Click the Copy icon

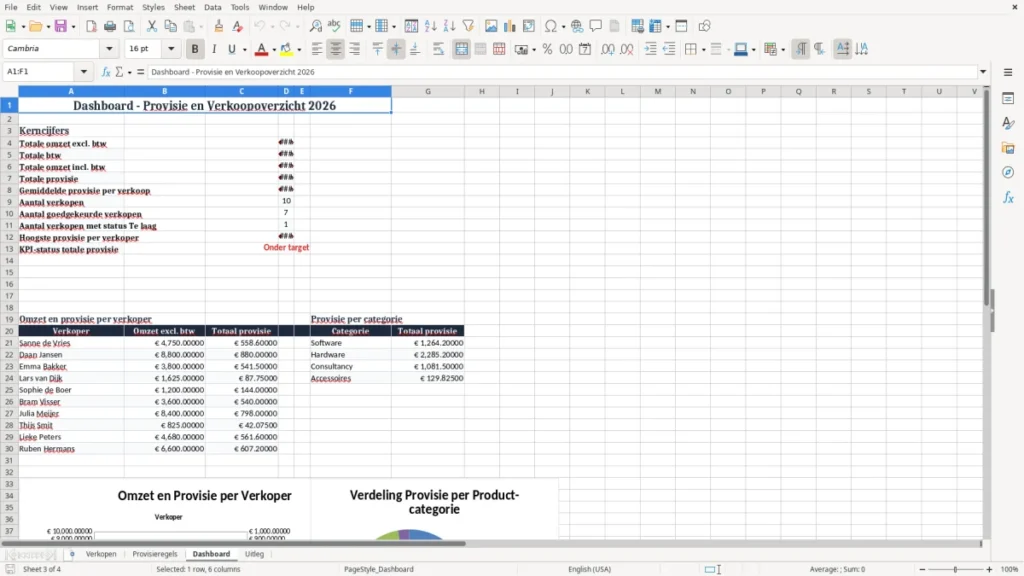[x=170, y=26]
